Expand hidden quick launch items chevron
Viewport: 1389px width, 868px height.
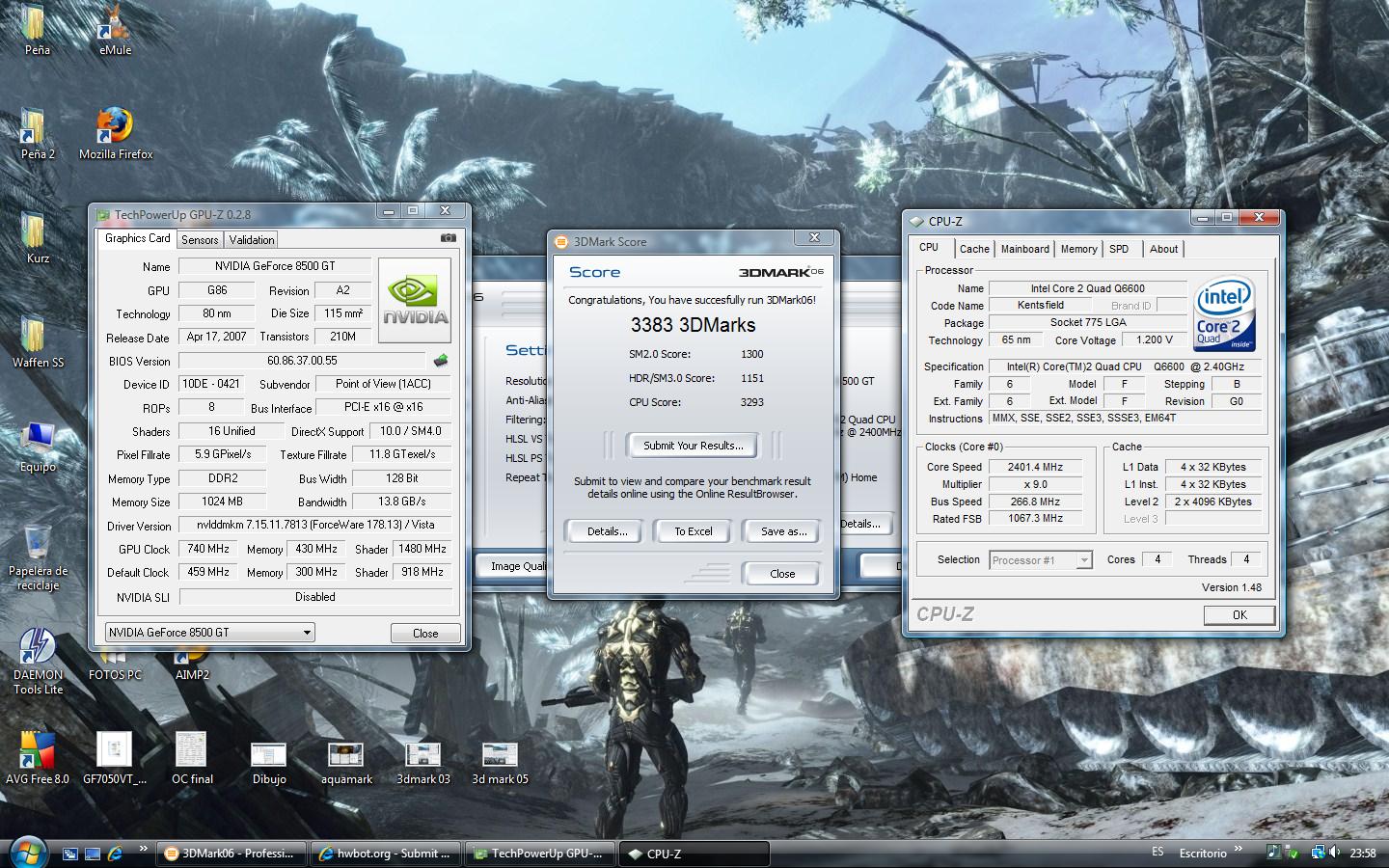tap(143, 849)
